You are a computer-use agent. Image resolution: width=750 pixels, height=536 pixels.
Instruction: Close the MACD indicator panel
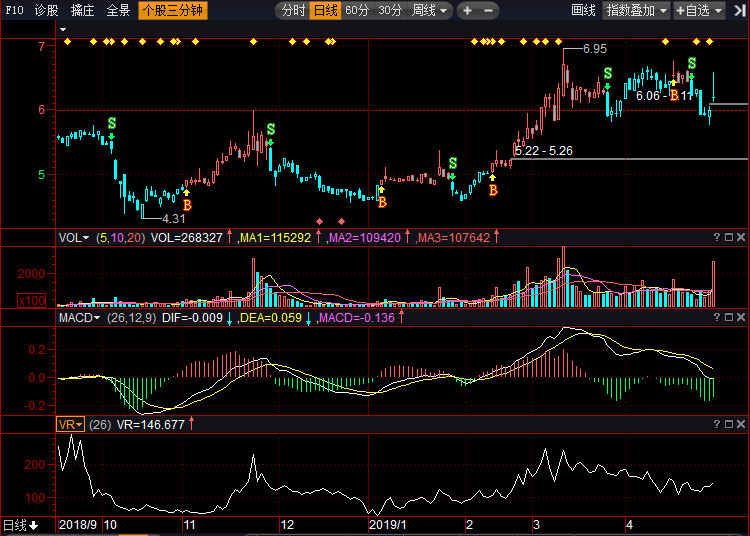click(741, 318)
